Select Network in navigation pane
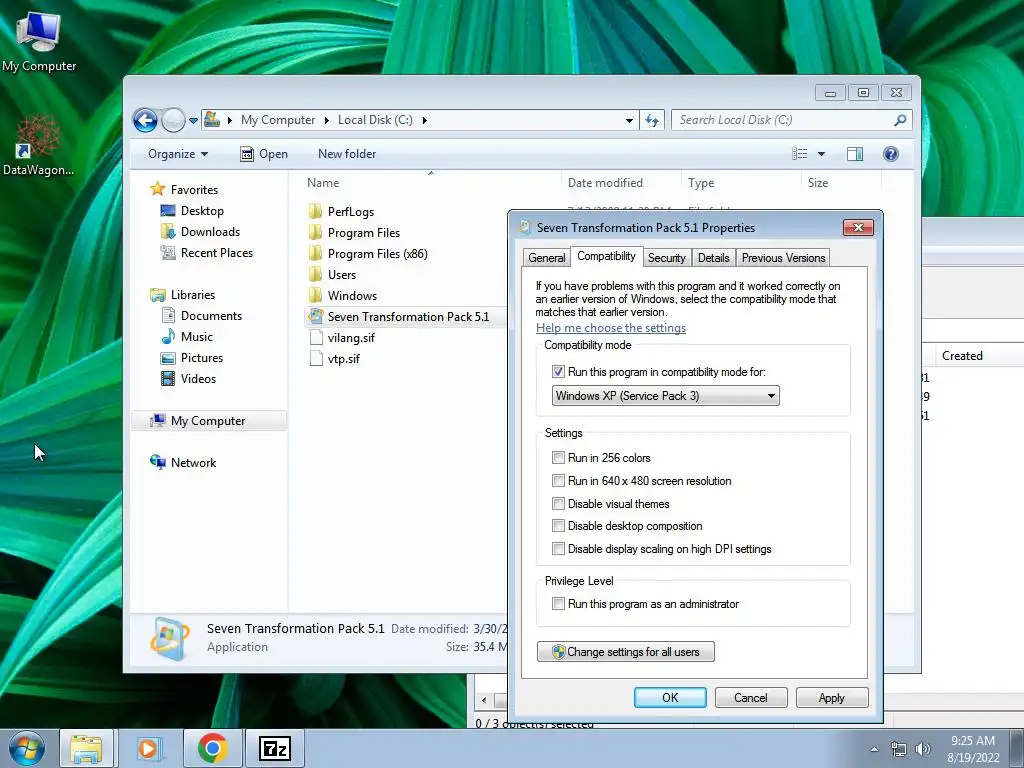 pos(185,463)
